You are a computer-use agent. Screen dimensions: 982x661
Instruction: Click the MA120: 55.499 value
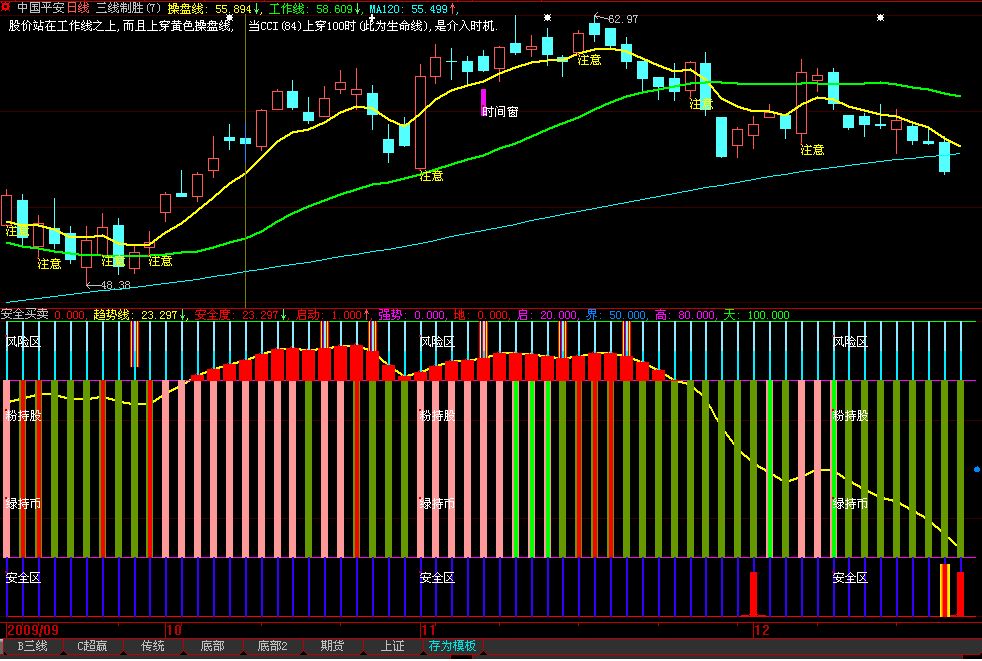click(413, 9)
